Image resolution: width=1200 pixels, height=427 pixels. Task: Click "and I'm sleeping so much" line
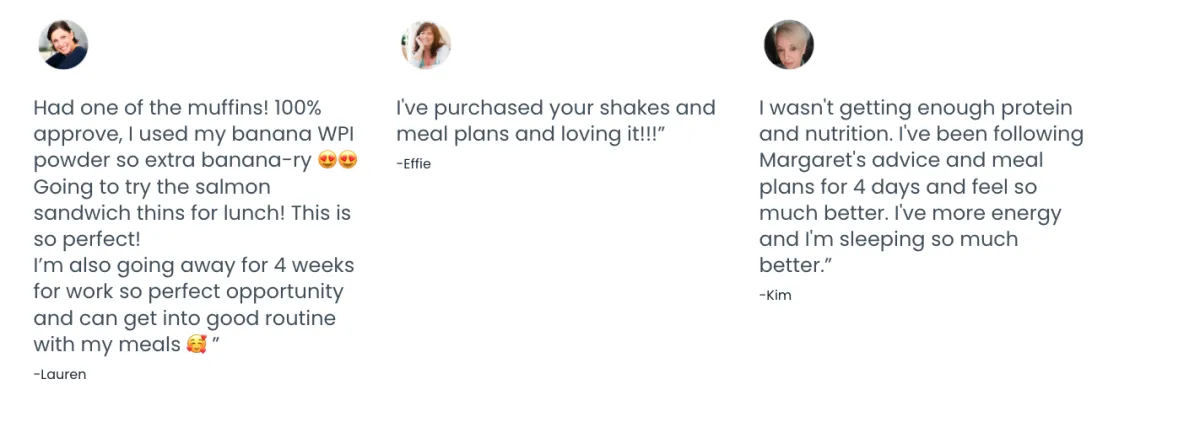pyautogui.click(x=888, y=239)
